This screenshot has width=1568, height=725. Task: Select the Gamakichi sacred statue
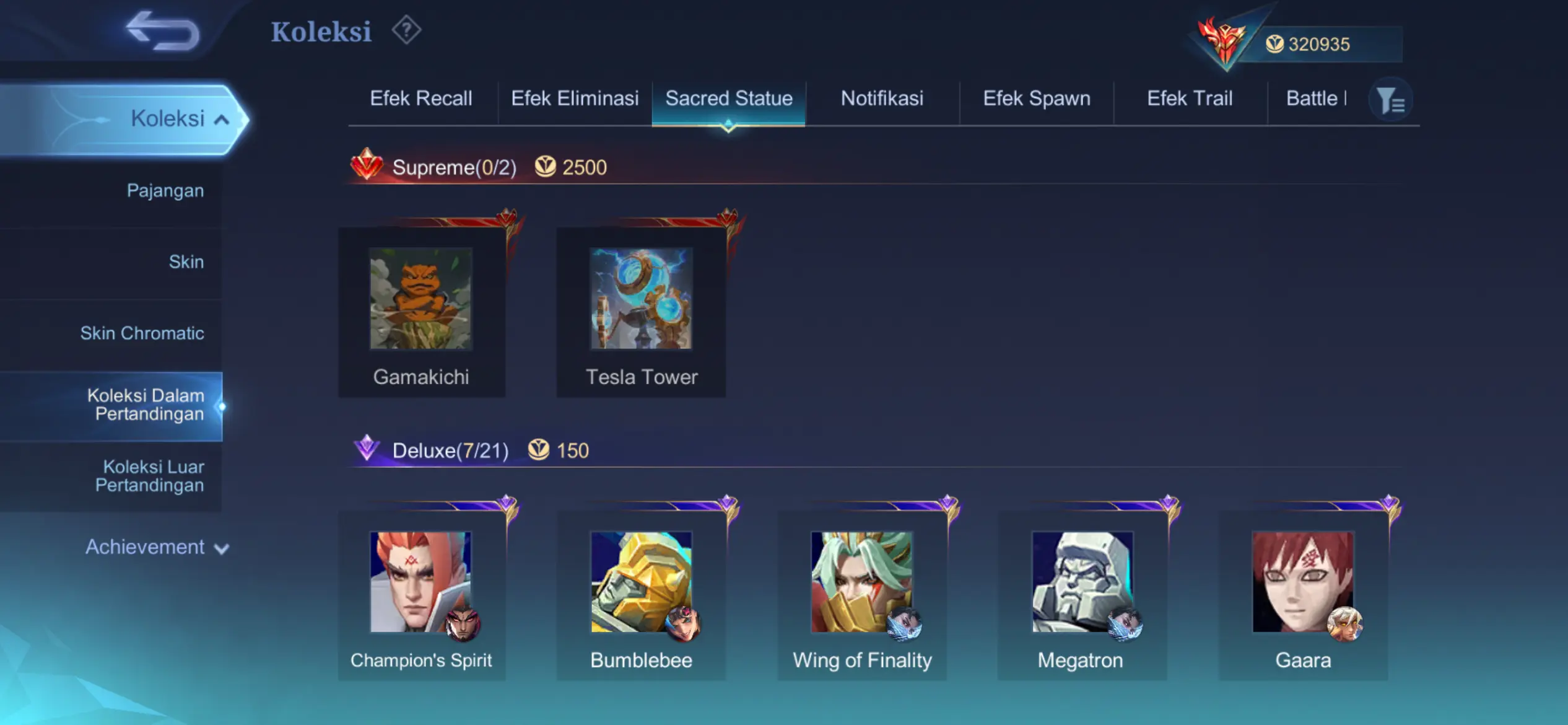click(x=421, y=312)
